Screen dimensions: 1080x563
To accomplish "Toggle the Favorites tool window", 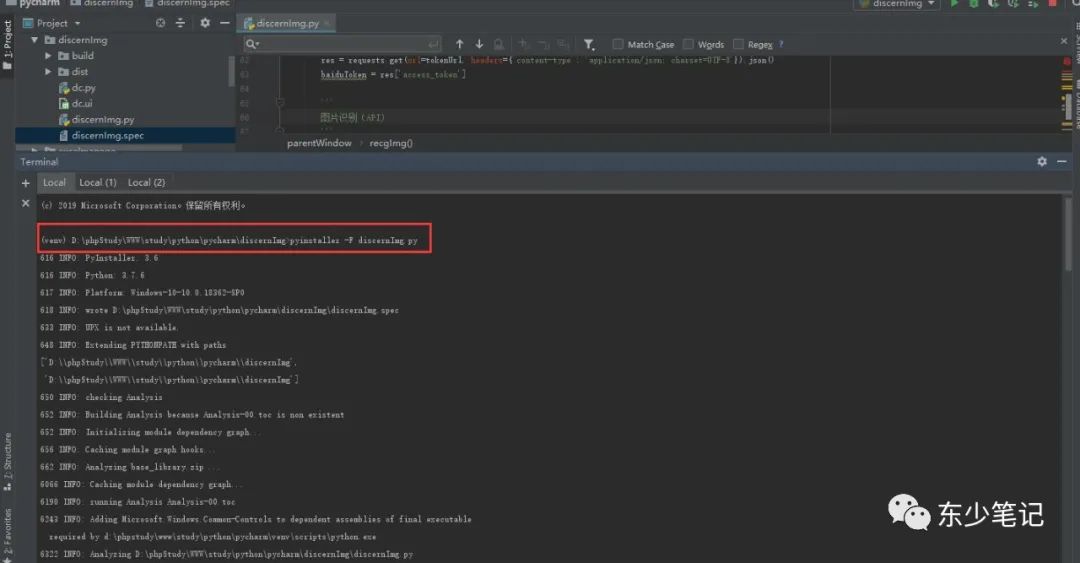I will (7, 535).
